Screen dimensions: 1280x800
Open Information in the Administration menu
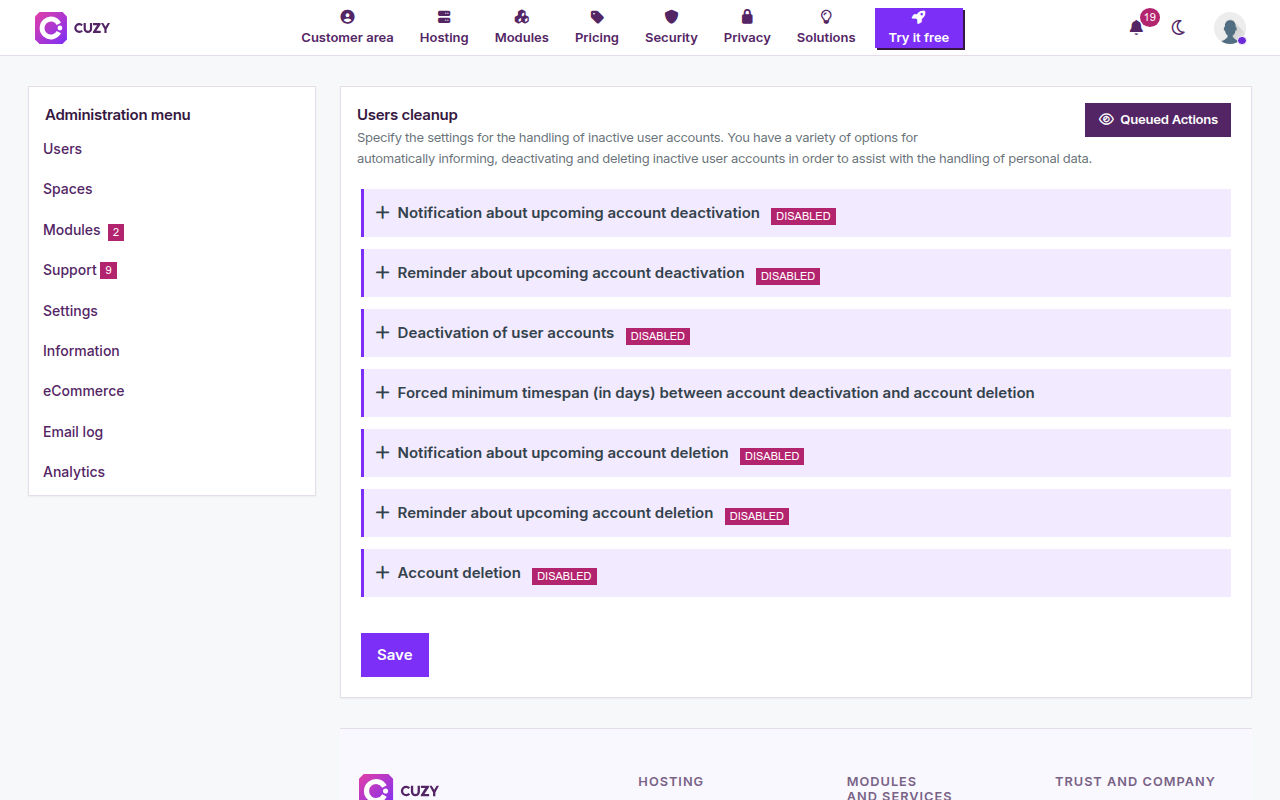(x=81, y=351)
